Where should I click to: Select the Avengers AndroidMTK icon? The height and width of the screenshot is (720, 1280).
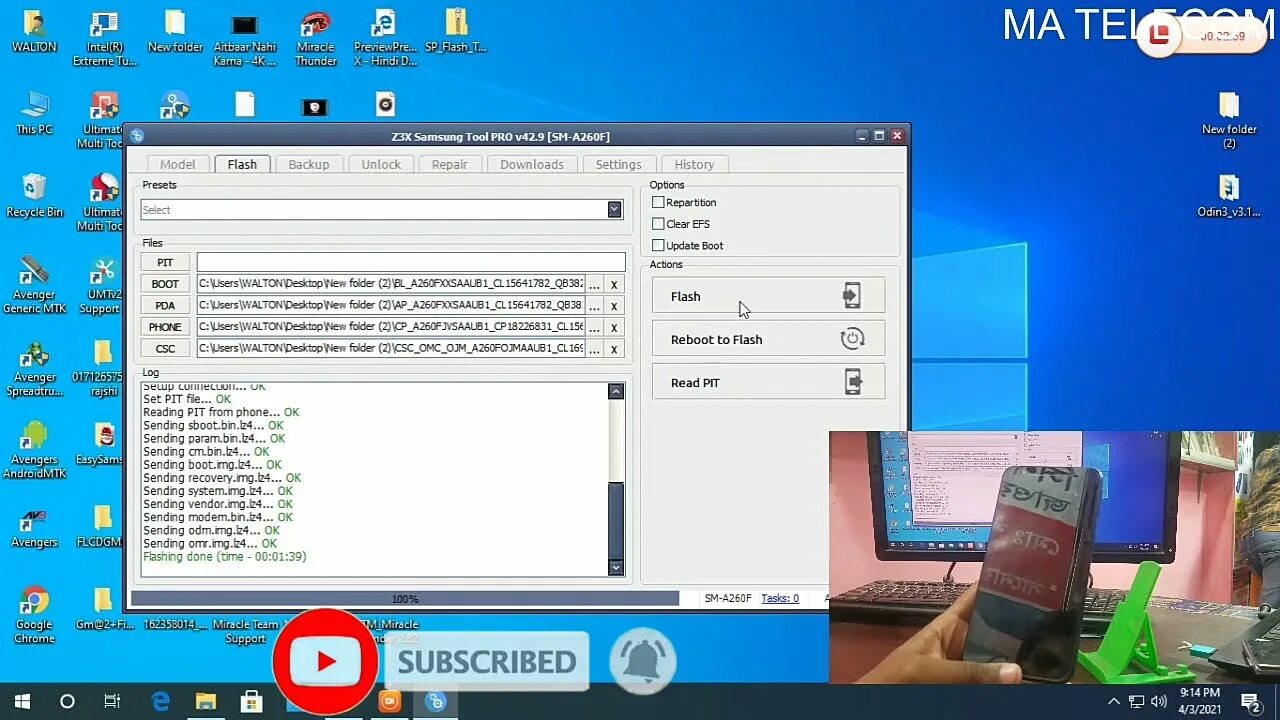[34, 450]
